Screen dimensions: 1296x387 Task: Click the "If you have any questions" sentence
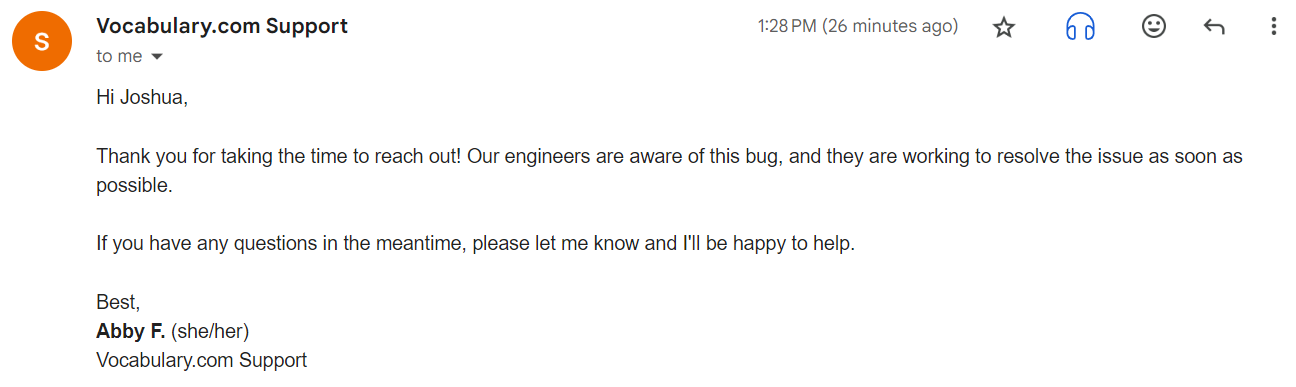pos(476,244)
